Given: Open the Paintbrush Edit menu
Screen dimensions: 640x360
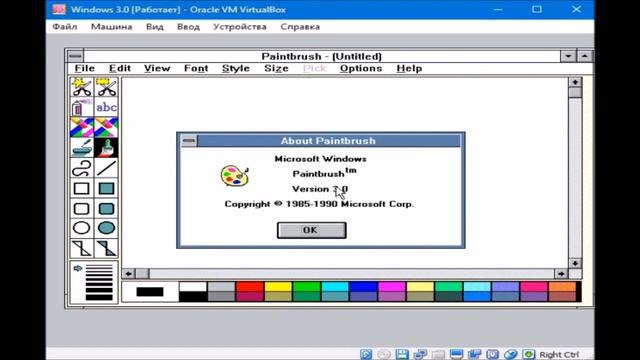Looking at the screenshot, I should click(120, 68).
